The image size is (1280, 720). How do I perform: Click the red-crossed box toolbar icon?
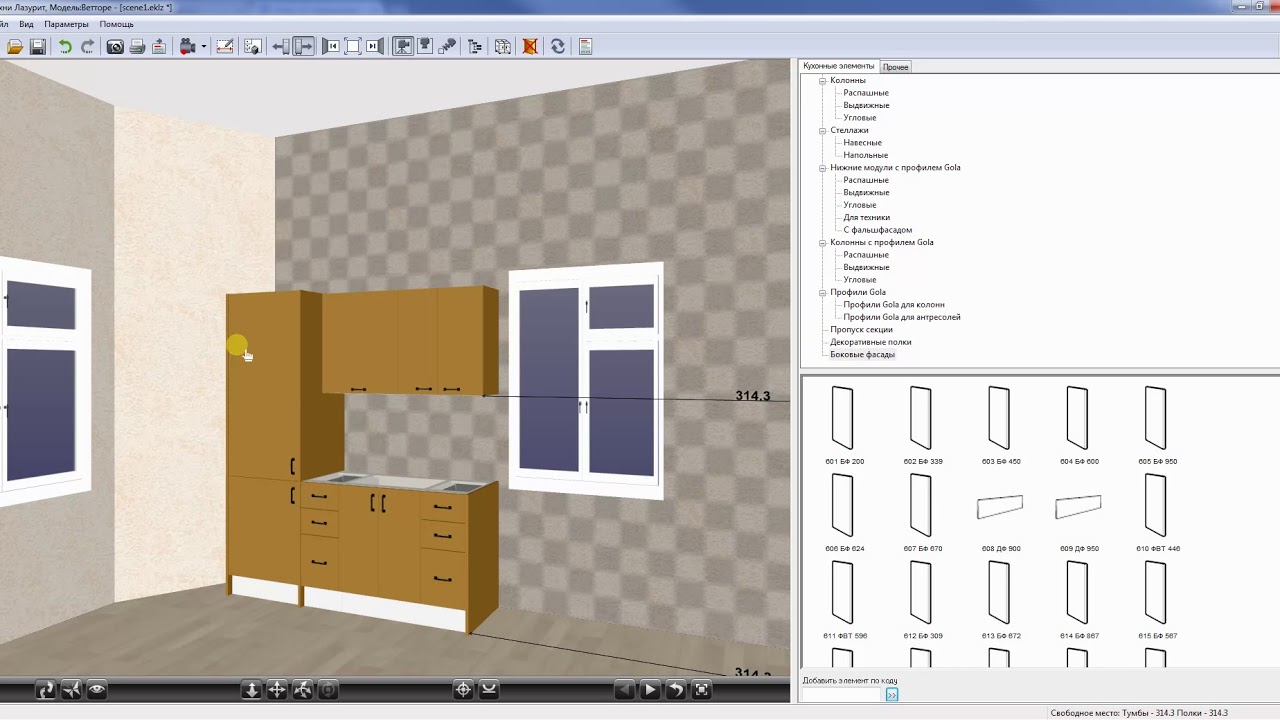530,46
